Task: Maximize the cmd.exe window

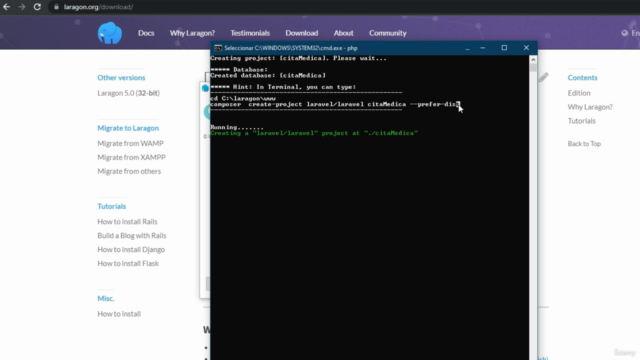Action: click(x=504, y=48)
